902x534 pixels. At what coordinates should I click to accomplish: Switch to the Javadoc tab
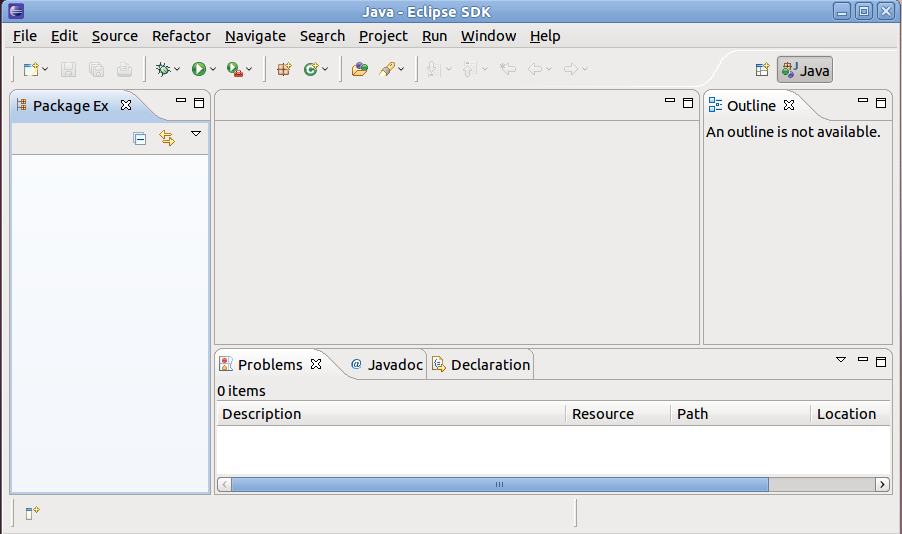click(387, 365)
